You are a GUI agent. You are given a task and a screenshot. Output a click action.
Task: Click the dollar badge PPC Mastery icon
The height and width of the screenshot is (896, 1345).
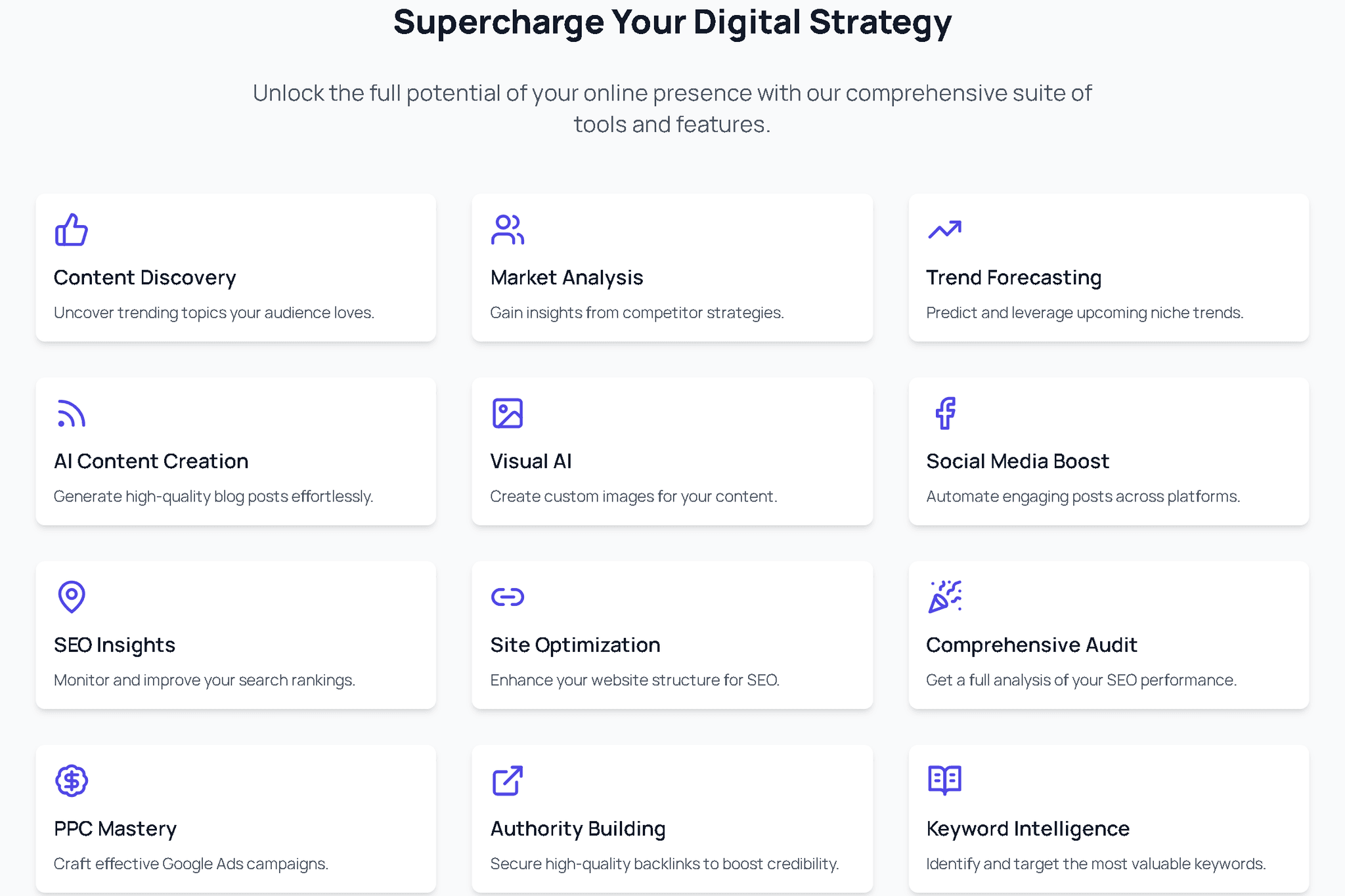[x=72, y=780]
